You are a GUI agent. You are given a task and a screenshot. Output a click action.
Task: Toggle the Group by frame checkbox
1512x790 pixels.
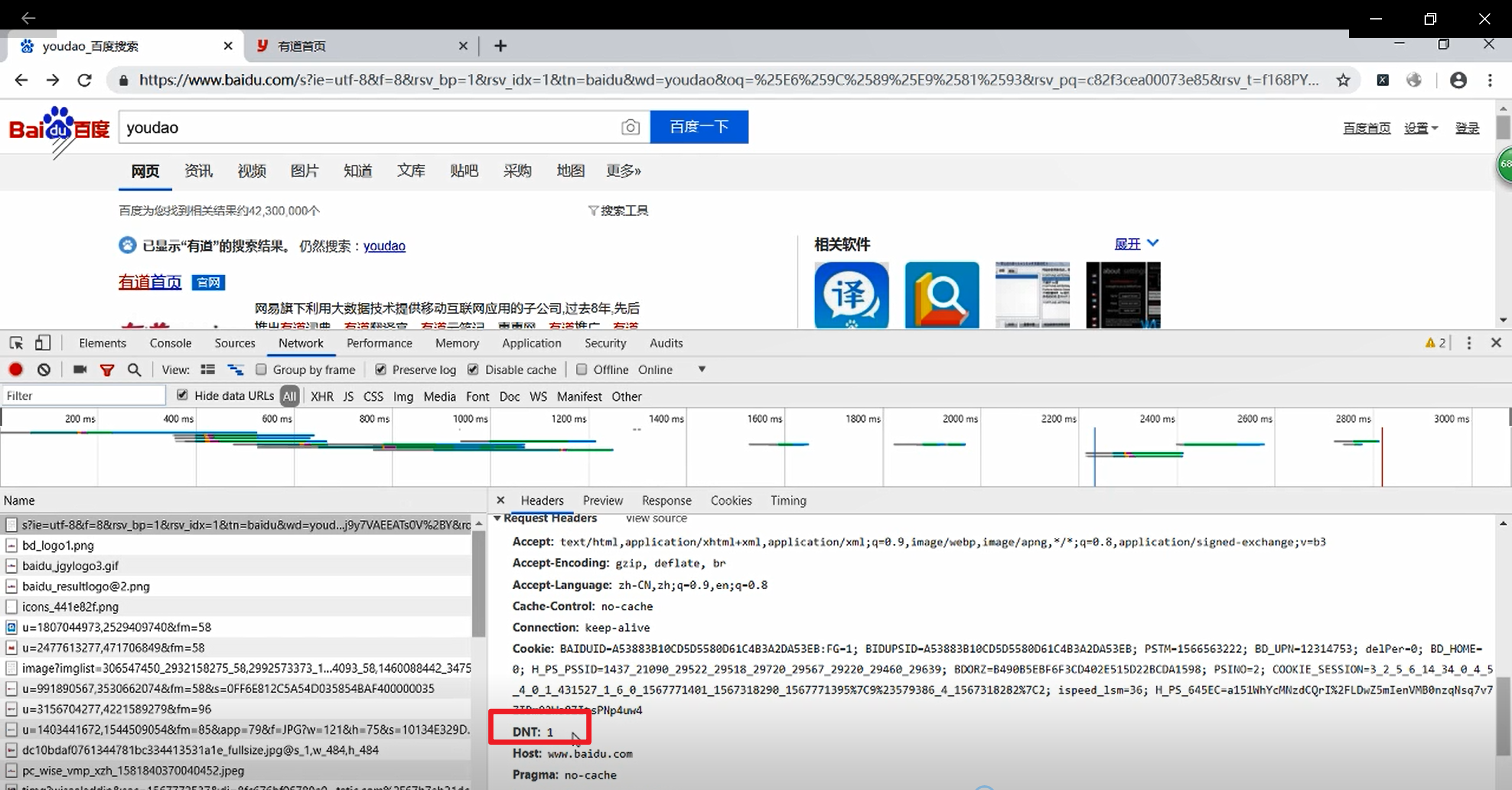point(261,370)
